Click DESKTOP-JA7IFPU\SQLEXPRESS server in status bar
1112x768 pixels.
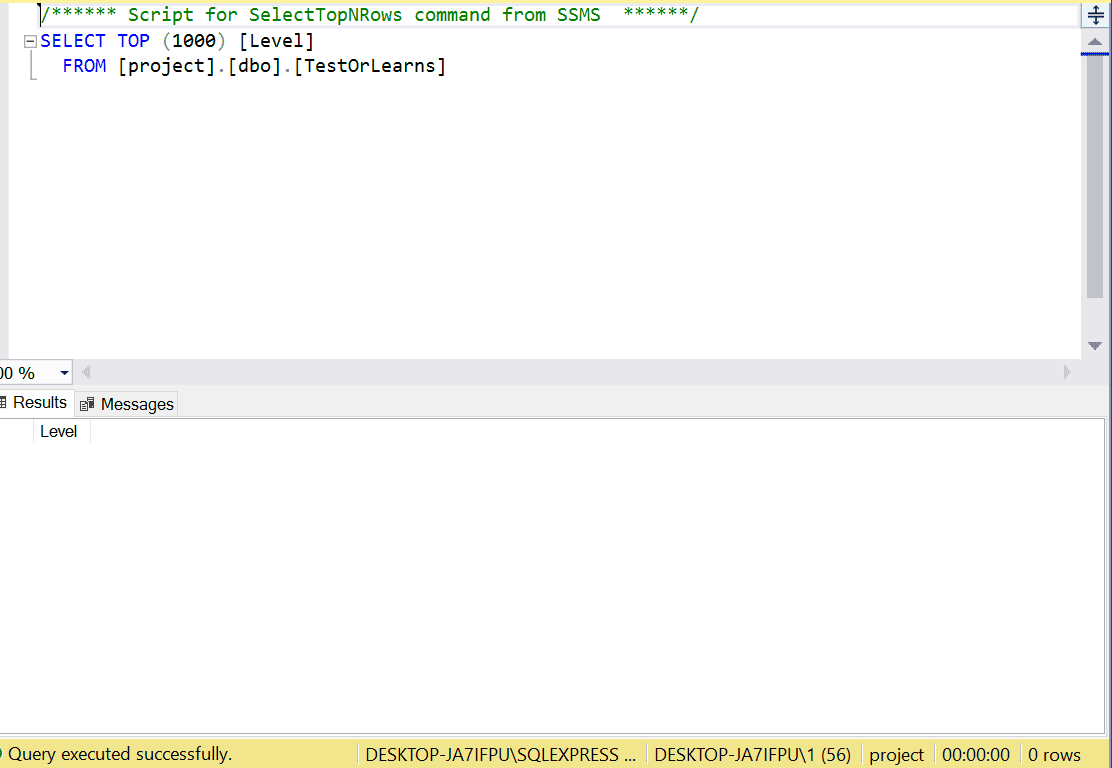[501, 755]
